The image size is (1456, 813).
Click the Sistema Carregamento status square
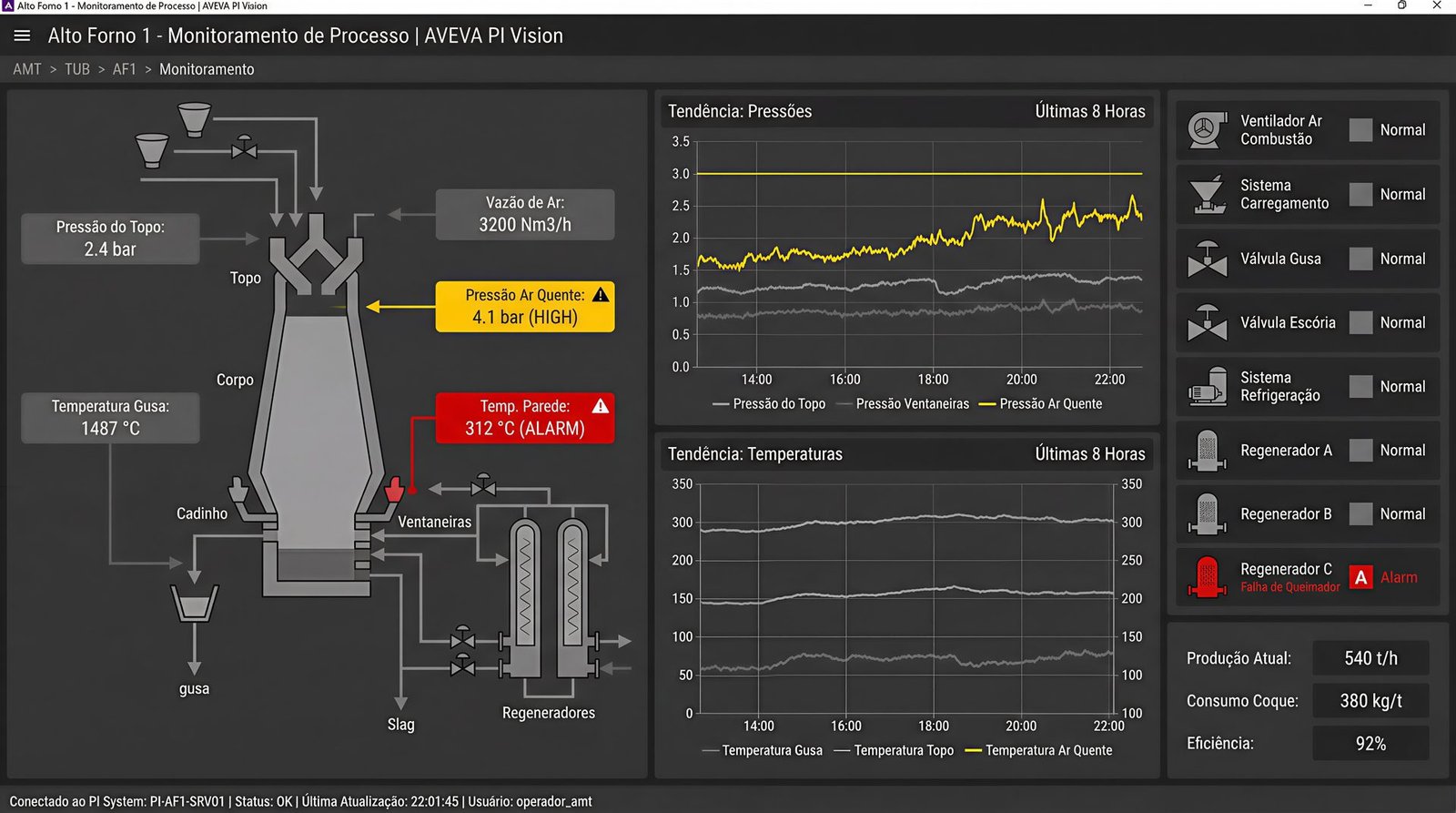(1360, 194)
